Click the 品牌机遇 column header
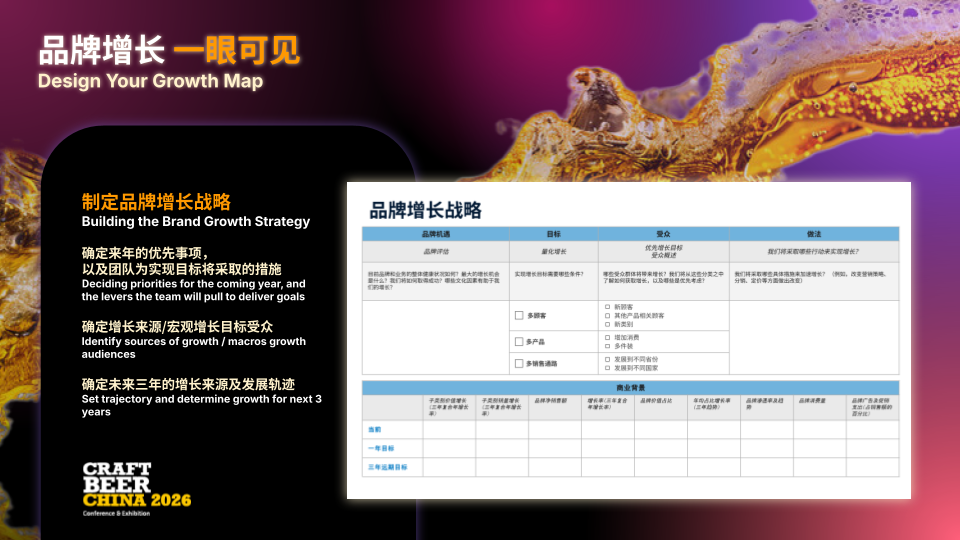Viewport: 960px width, 540px height. tap(436, 234)
